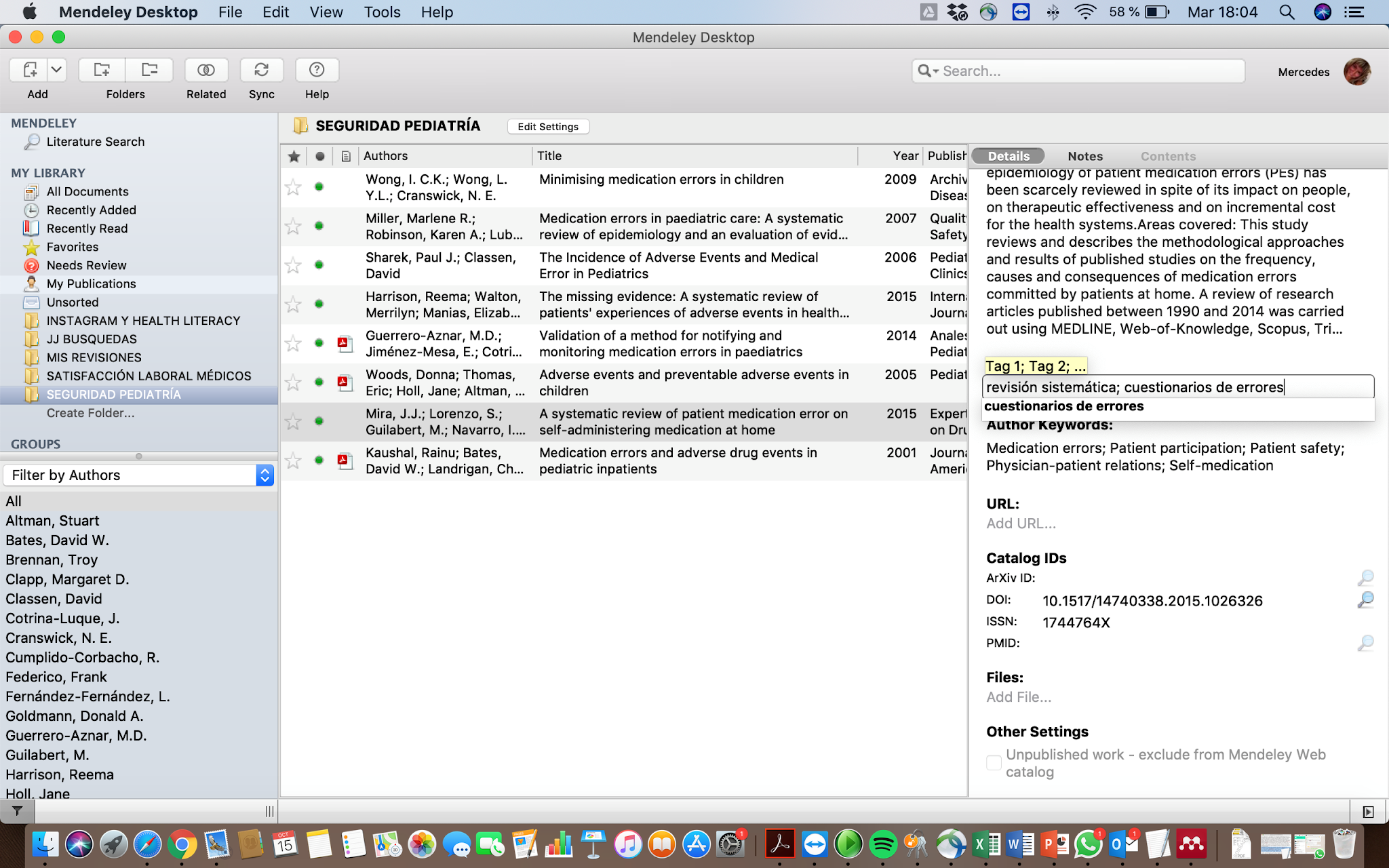1389x868 pixels.
Task: Click the Sync library toolbar icon
Action: tap(261, 70)
